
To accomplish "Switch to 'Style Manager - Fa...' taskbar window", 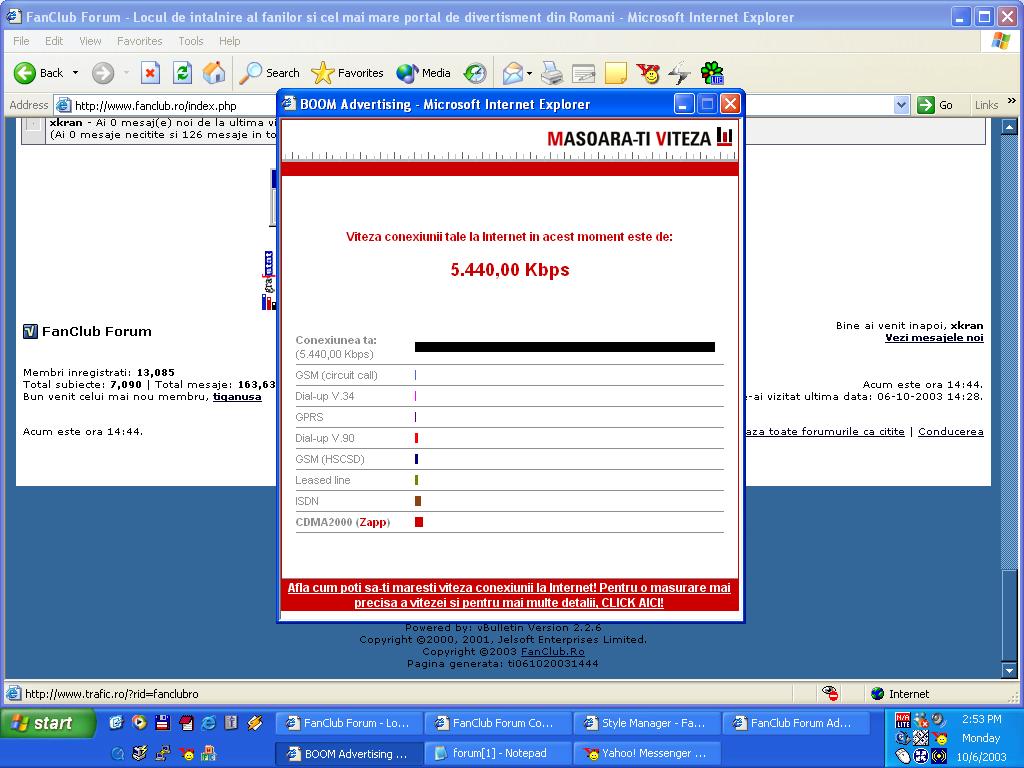I will [x=645, y=723].
